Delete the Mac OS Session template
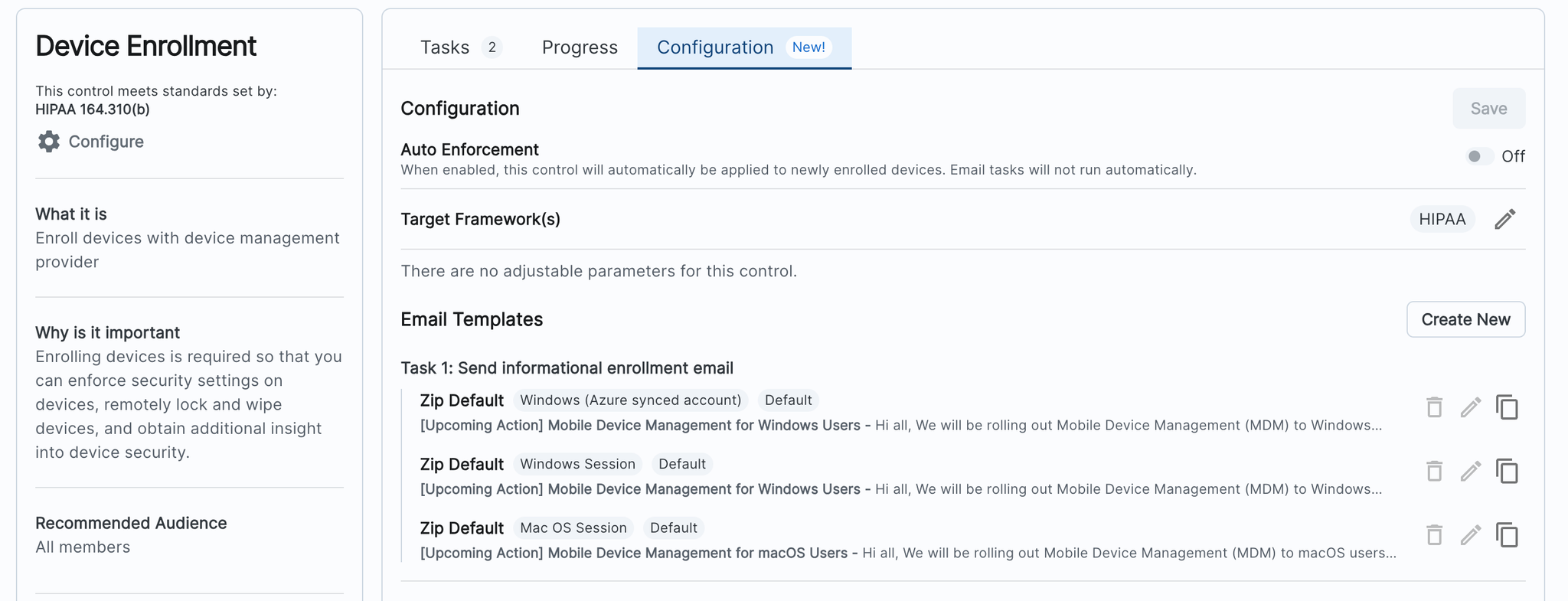 [1434, 534]
